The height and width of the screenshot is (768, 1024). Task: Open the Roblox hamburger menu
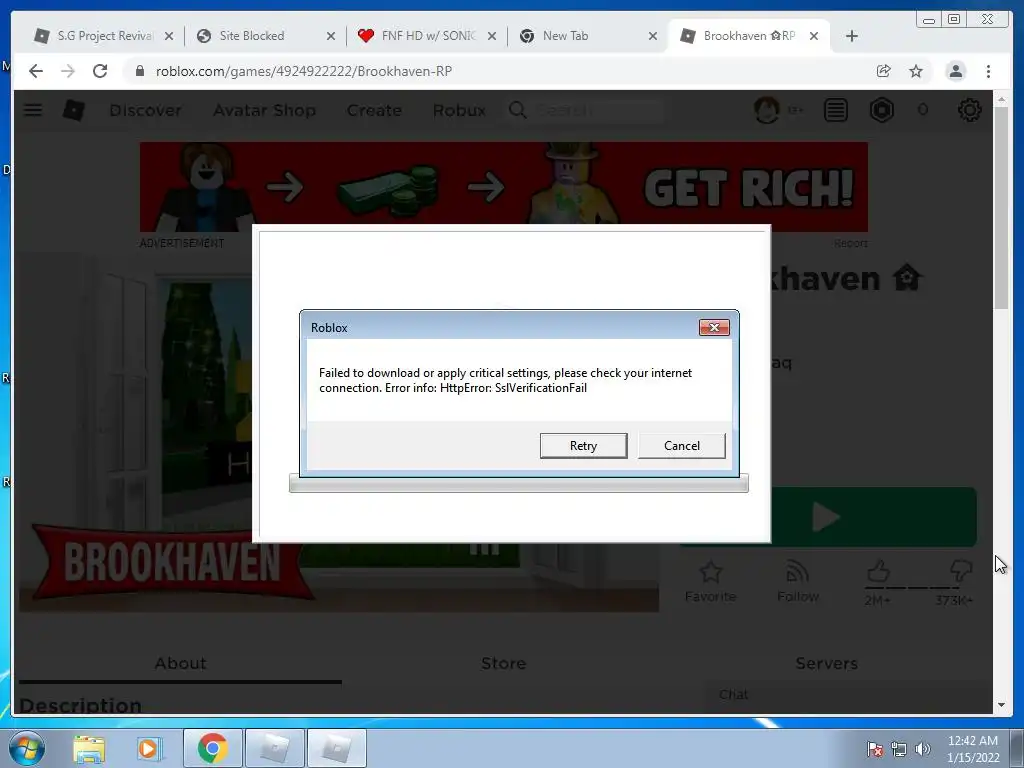tap(33, 110)
